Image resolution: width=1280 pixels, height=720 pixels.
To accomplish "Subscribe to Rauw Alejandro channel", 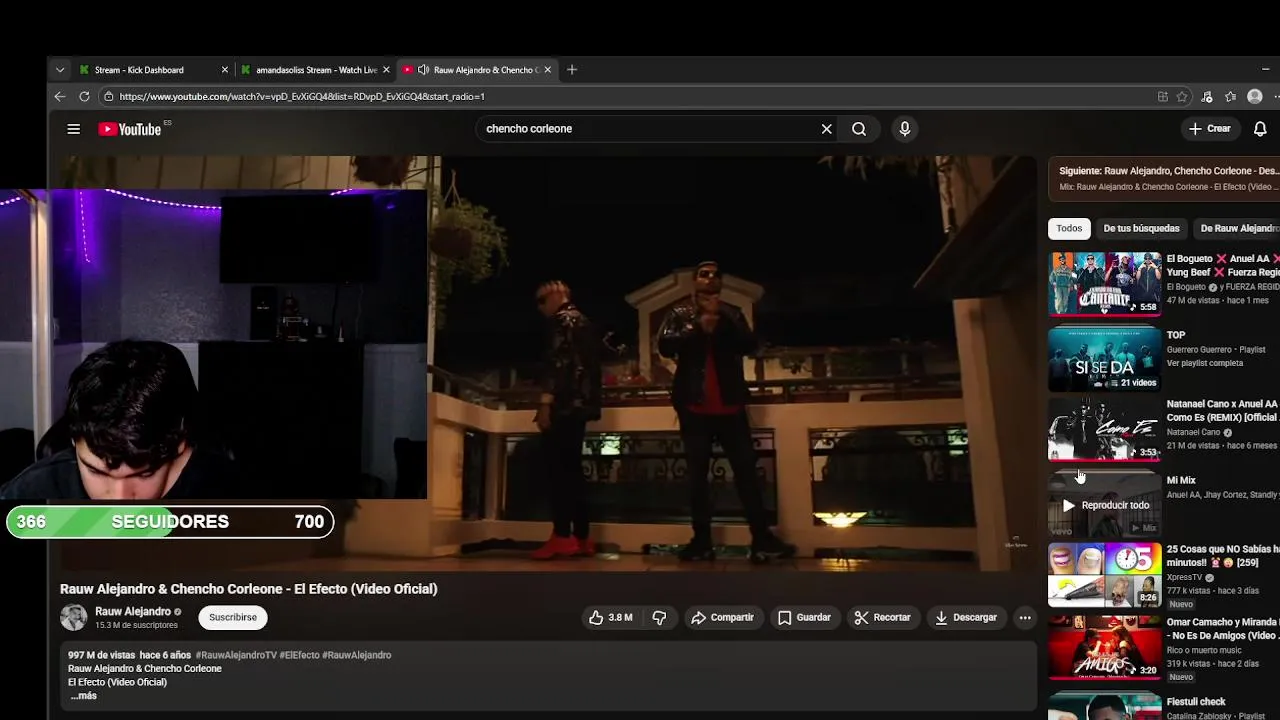I will (233, 618).
